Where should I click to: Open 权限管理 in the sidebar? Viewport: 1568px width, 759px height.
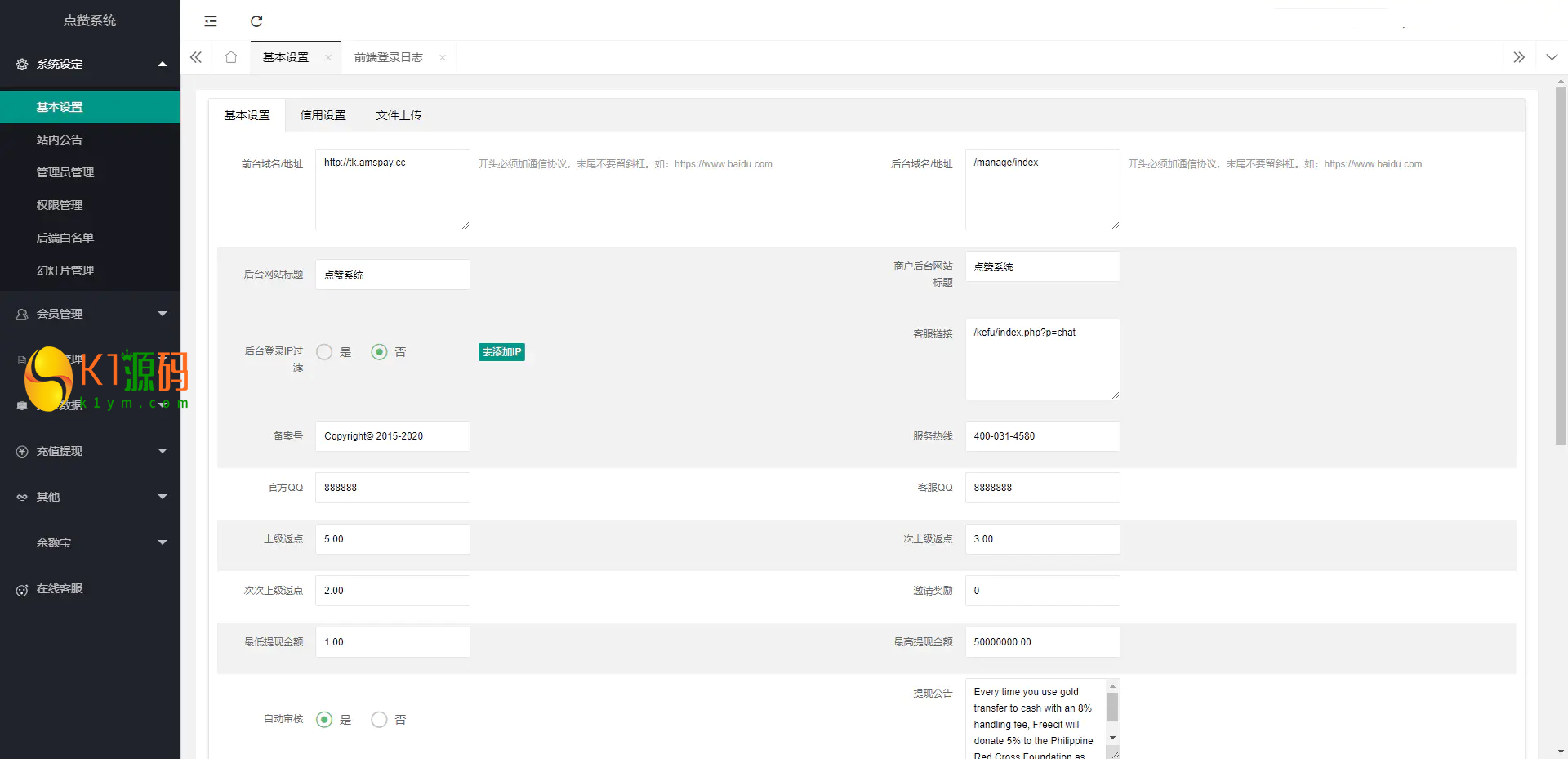click(x=90, y=205)
